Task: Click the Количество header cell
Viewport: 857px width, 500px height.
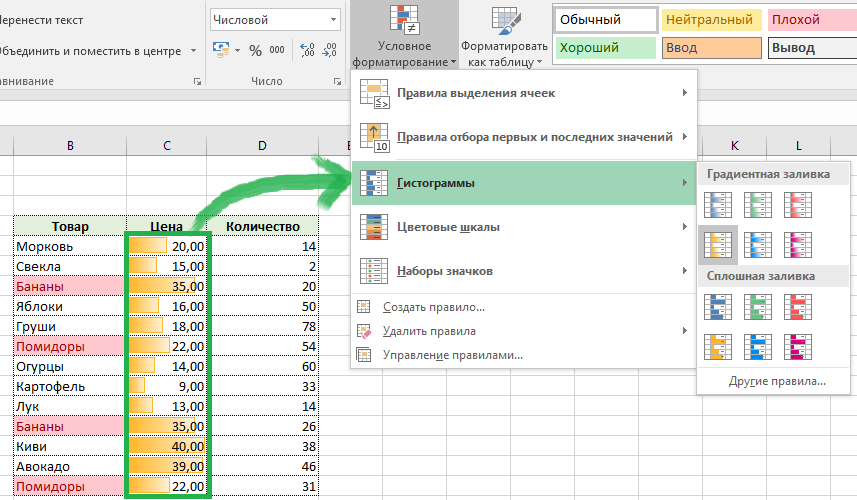Action: coord(263,226)
